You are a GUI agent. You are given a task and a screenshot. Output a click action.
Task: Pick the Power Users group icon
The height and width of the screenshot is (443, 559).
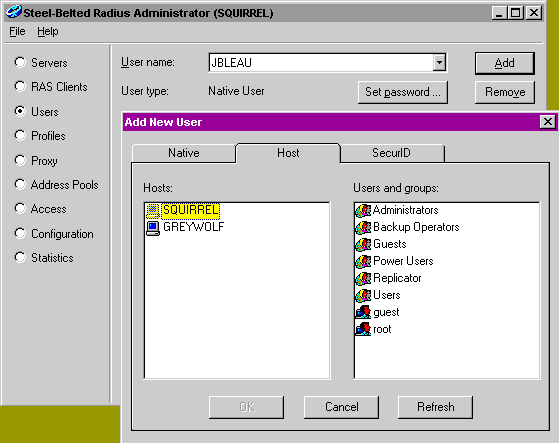click(x=363, y=262)
